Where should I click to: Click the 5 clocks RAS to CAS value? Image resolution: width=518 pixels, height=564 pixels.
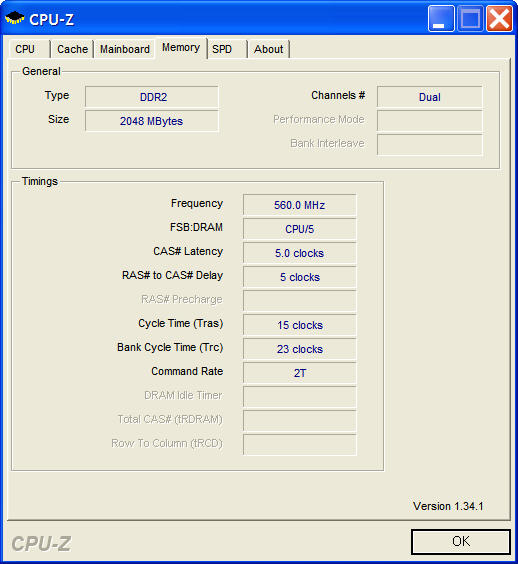(x=300, y=277)
